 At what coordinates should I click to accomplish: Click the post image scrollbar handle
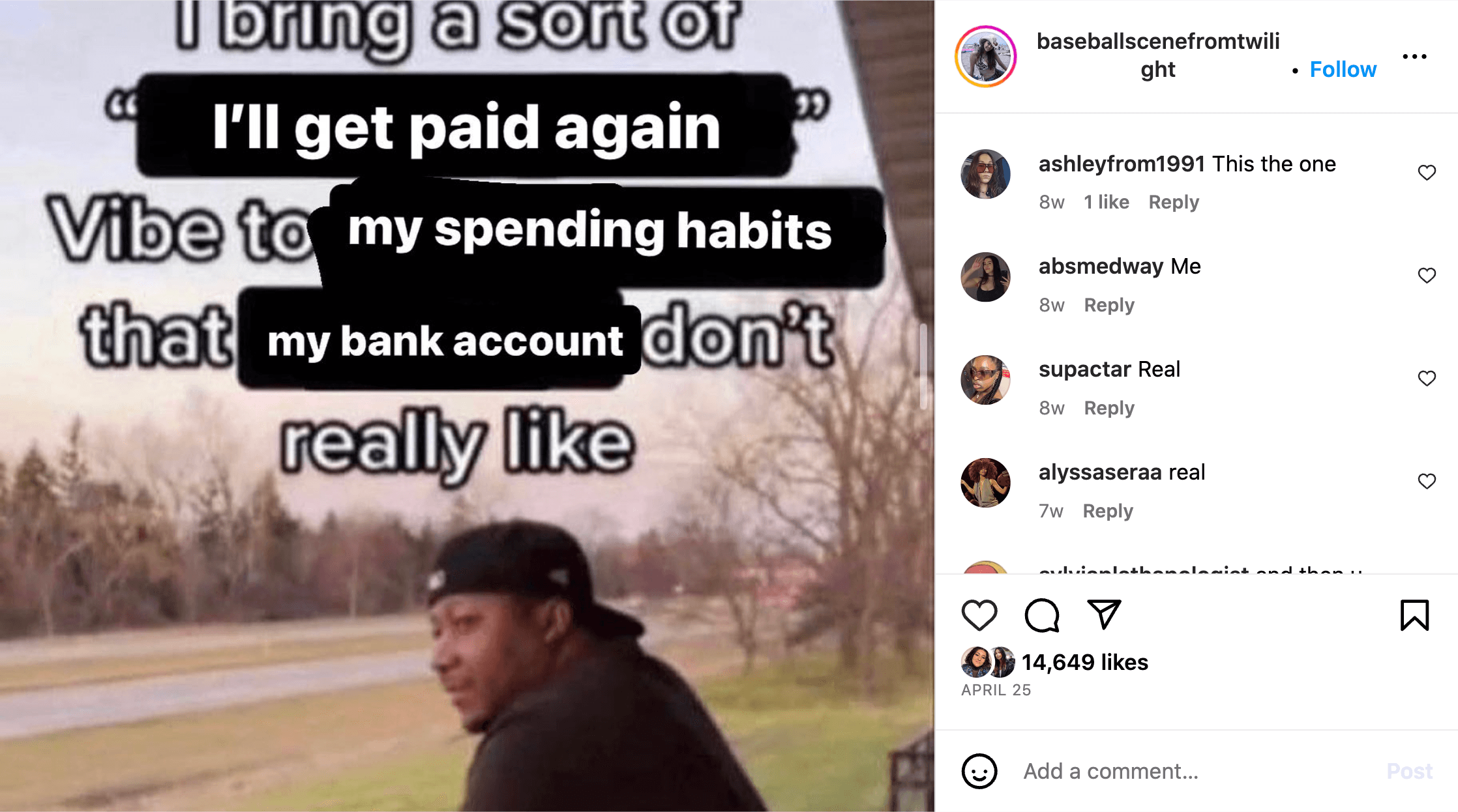923,366
